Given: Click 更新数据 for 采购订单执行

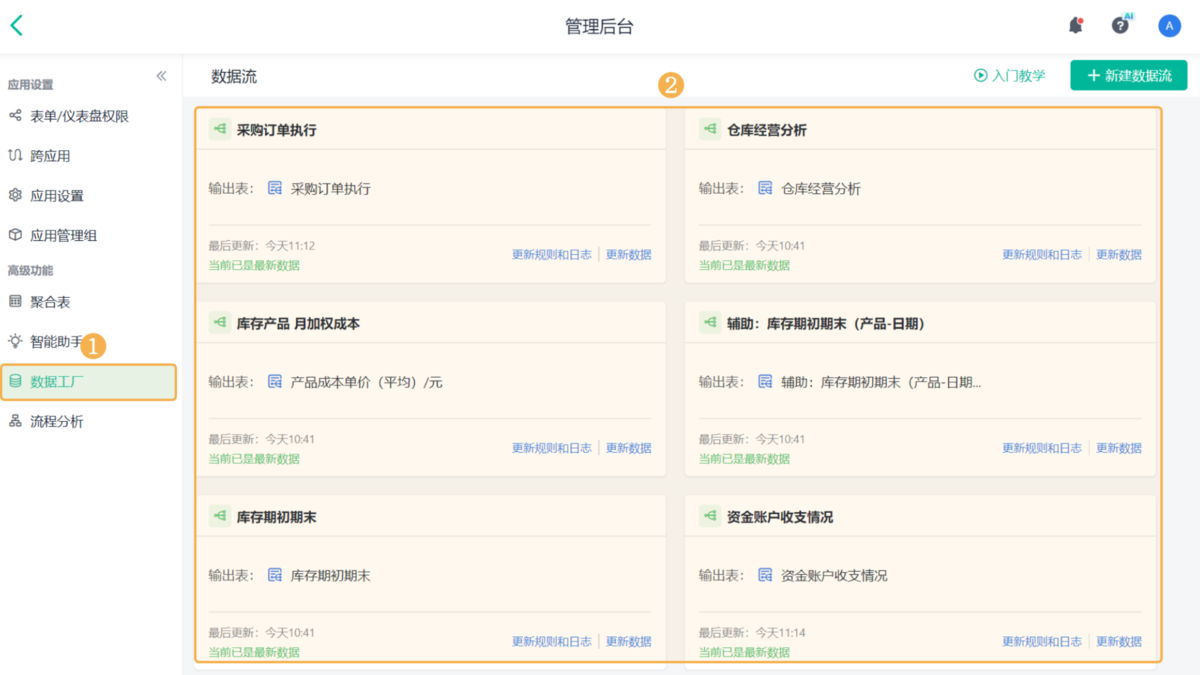Looking at the screenshot, I should click(x=628, y=255).
